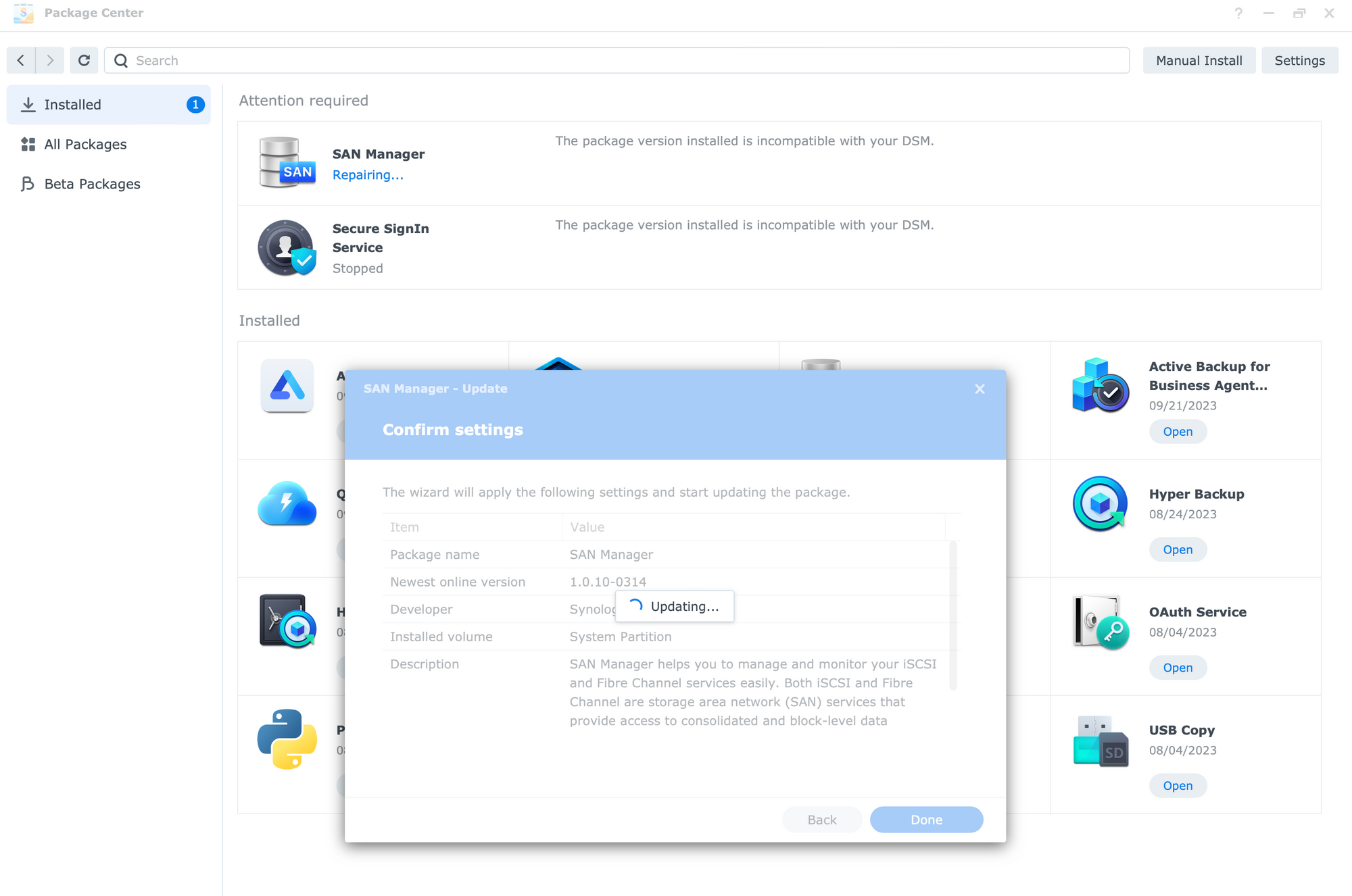The width and height of the screenshot is (1352, 896).
Task: Click the Python package icon
Action: coord(287,739)
